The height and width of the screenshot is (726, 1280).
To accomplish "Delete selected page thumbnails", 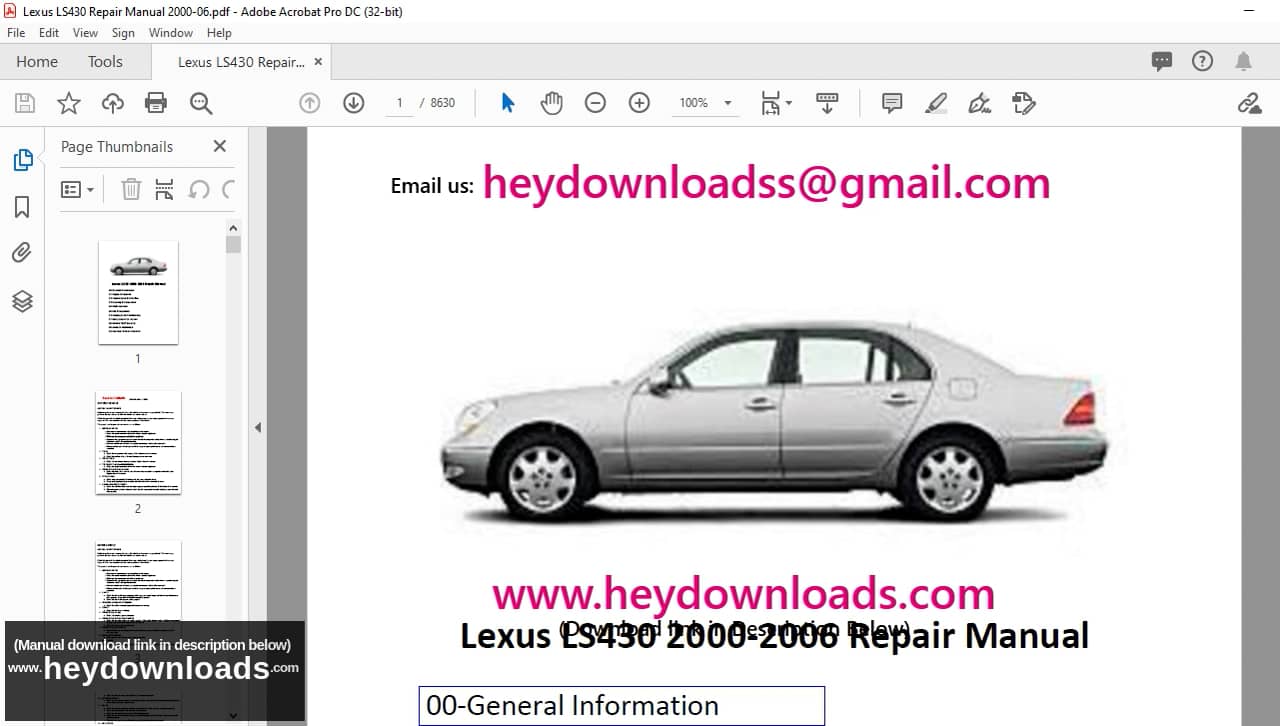I will pyautogui.click(x=131, y=189).
